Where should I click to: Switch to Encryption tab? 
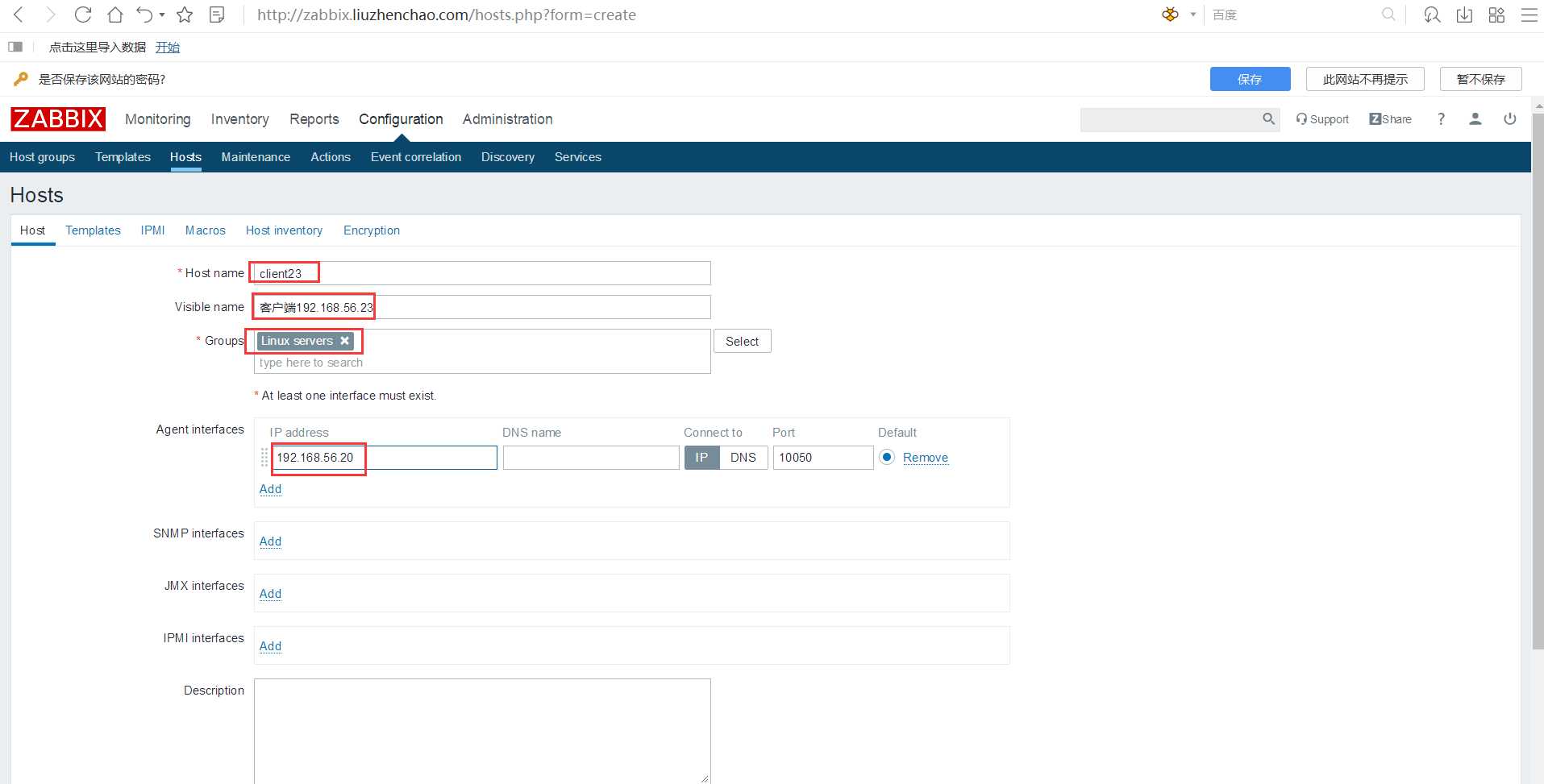click(372, 230)
